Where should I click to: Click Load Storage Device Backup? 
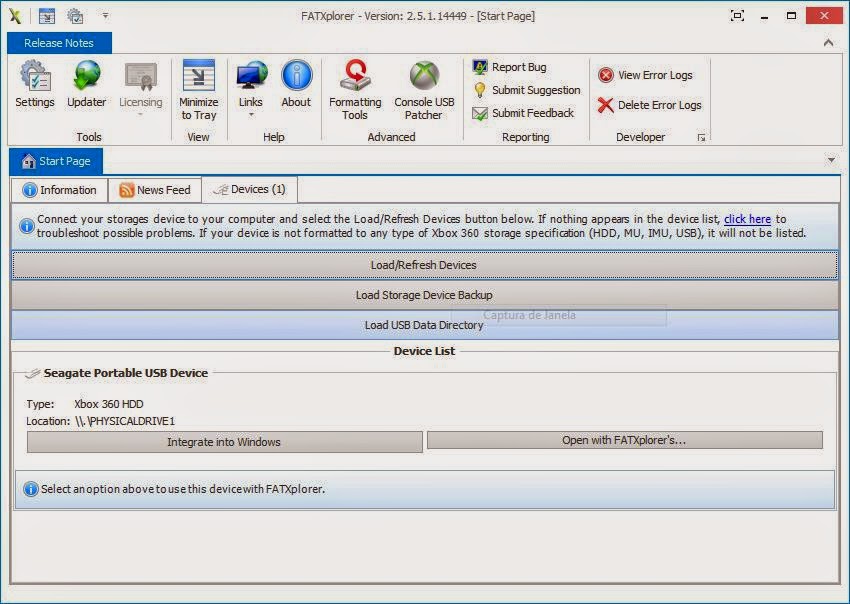tap(424, 295)
